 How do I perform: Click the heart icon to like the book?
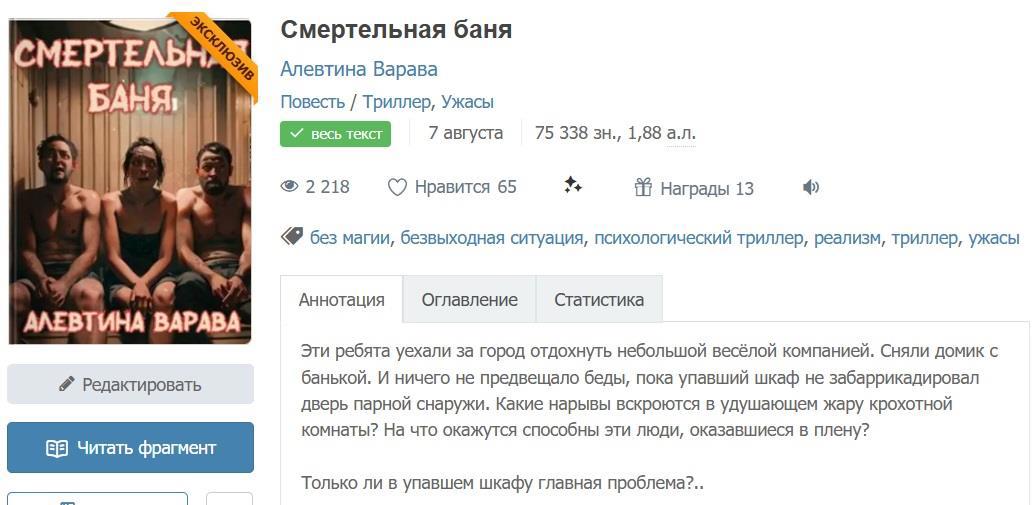point(397,187)
